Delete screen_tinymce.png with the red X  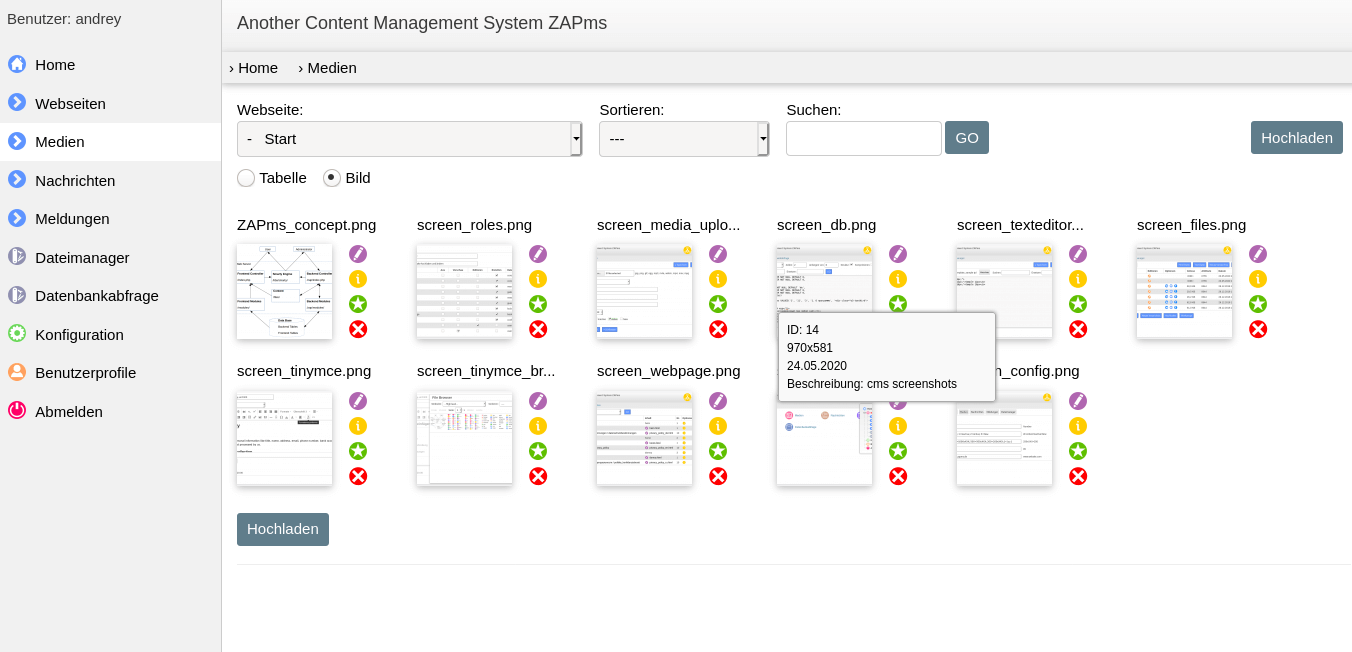coord(358,476)
